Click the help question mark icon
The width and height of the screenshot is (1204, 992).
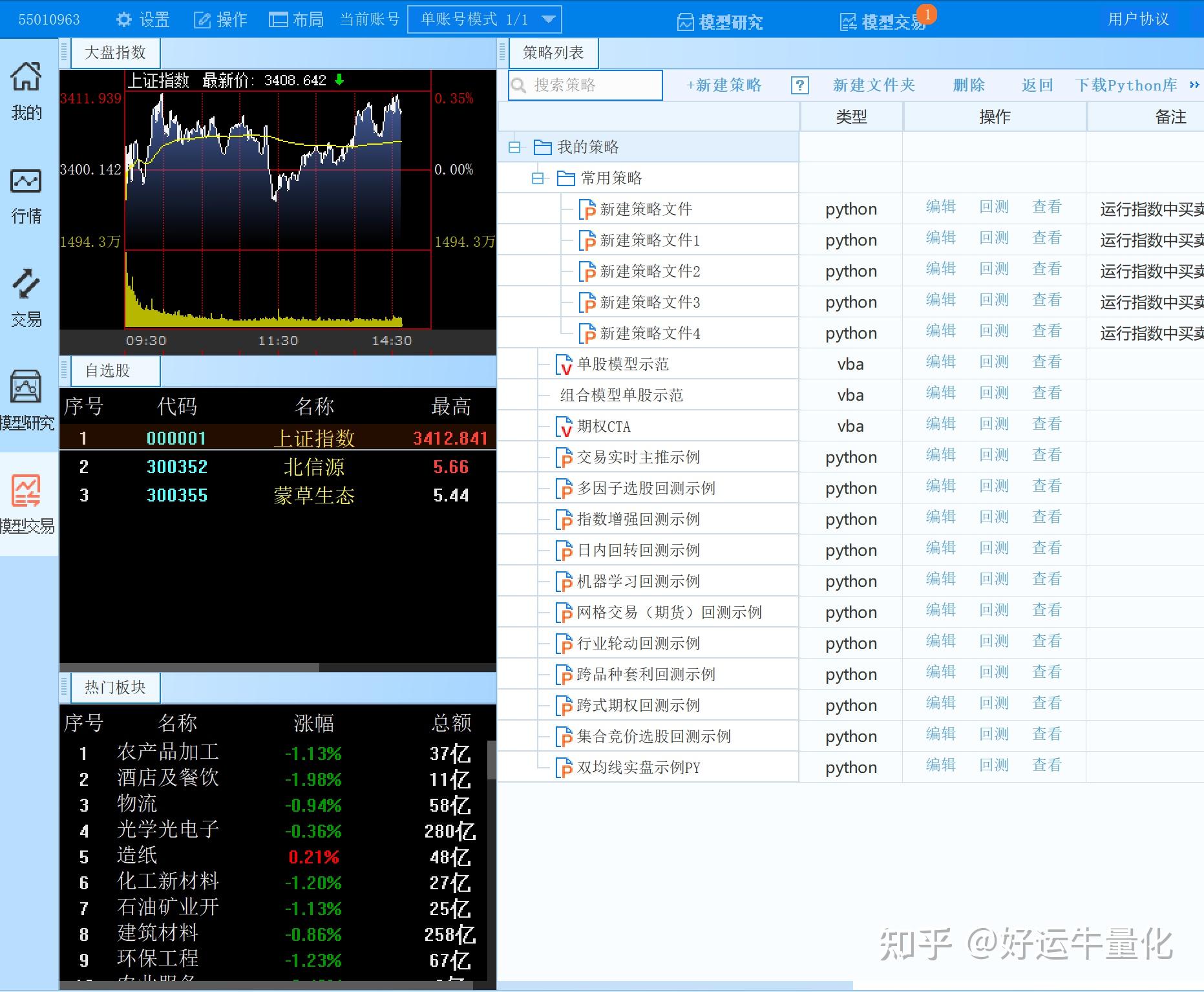coord(801,85)
